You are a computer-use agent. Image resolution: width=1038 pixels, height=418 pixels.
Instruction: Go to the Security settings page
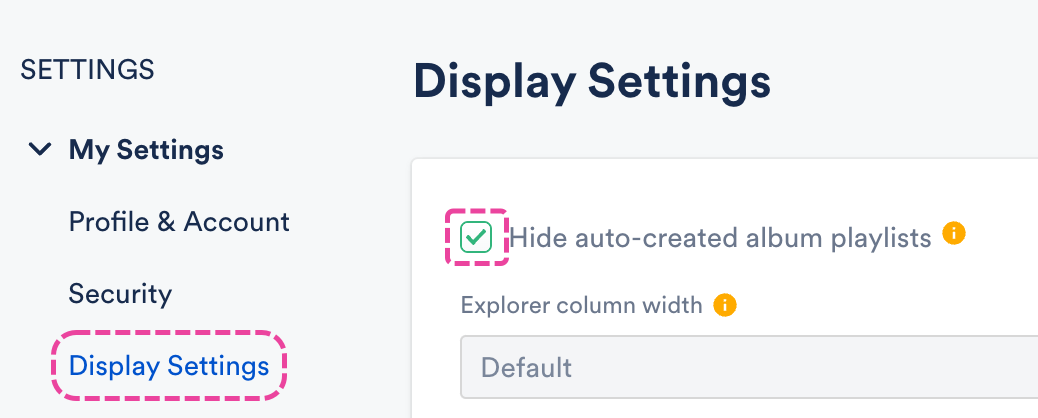(120, 294)
